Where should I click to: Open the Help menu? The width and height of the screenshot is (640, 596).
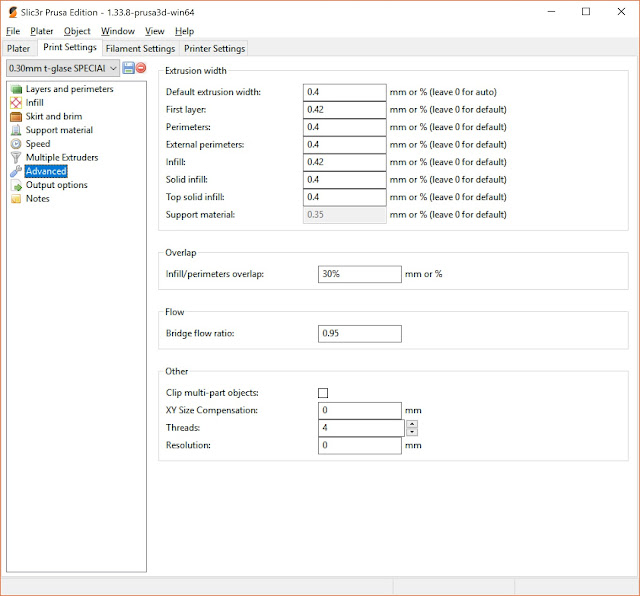[x=184, y=31]
